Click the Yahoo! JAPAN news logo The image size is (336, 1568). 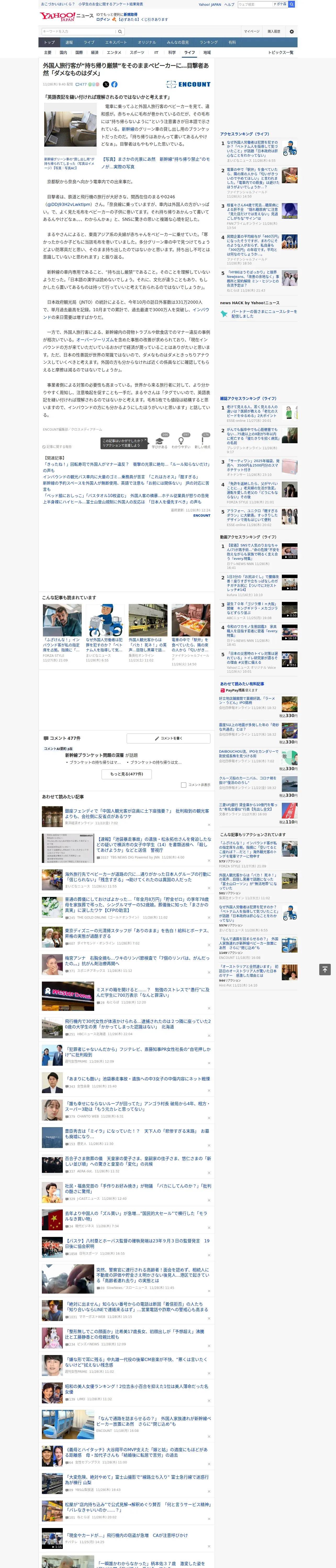tap(66, 16)
